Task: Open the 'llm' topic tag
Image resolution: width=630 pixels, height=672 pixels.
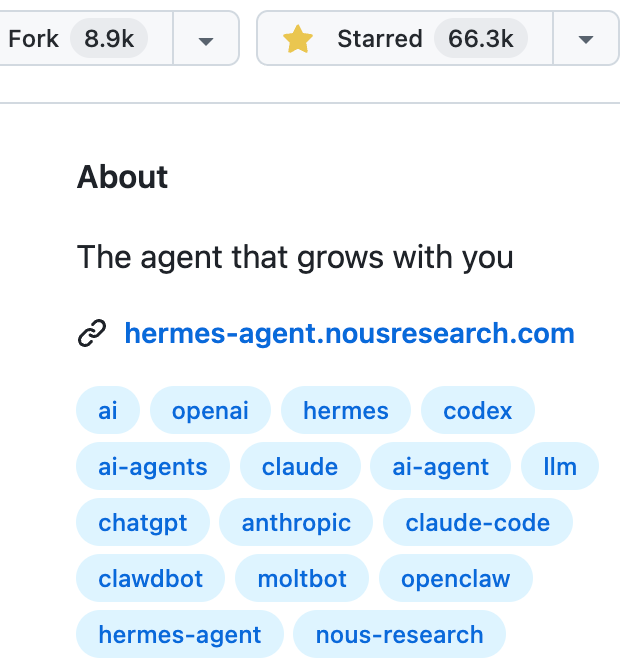Action: [x=560, y=467]
